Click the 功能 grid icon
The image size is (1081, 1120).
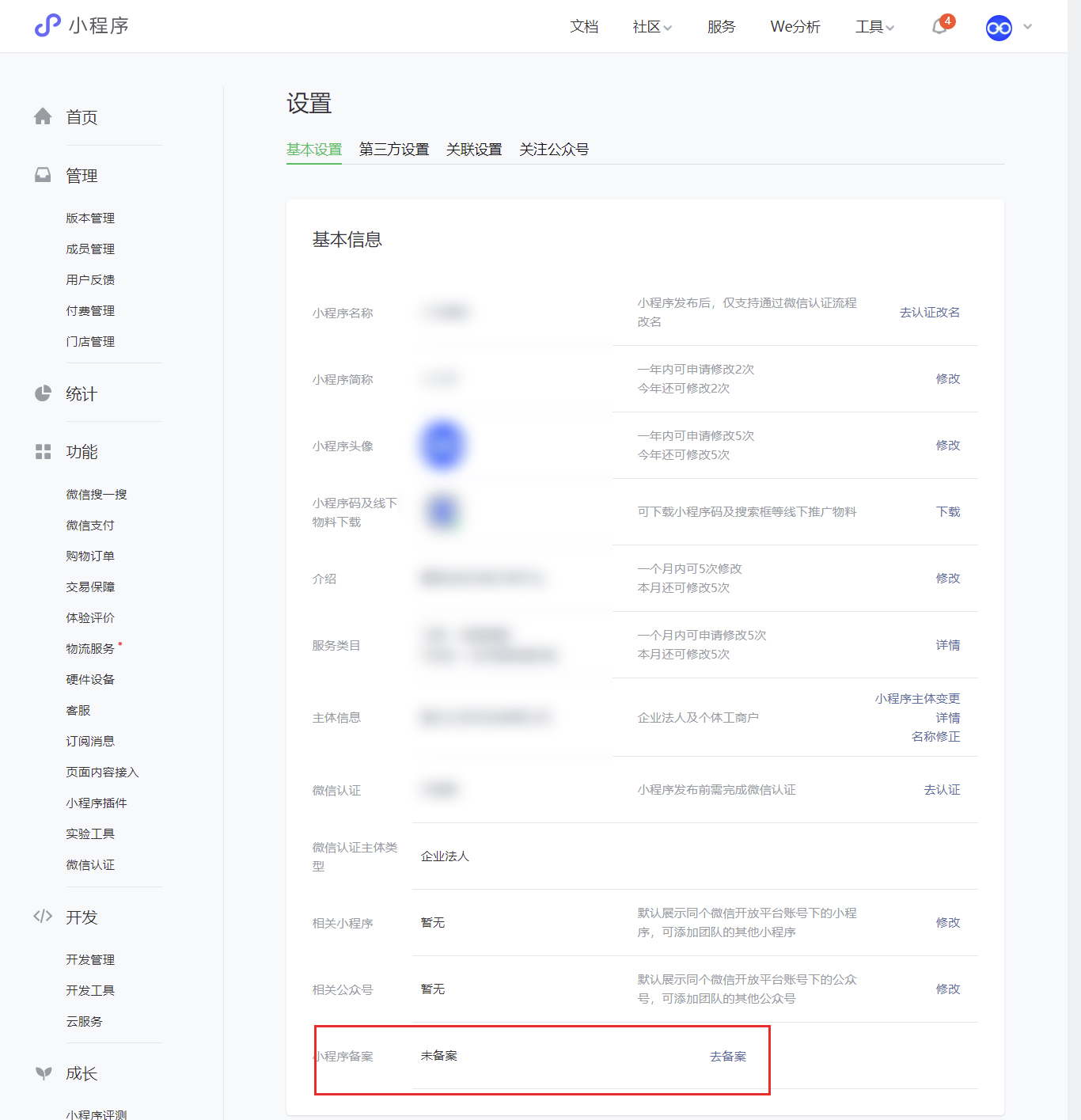click(43, 452)
